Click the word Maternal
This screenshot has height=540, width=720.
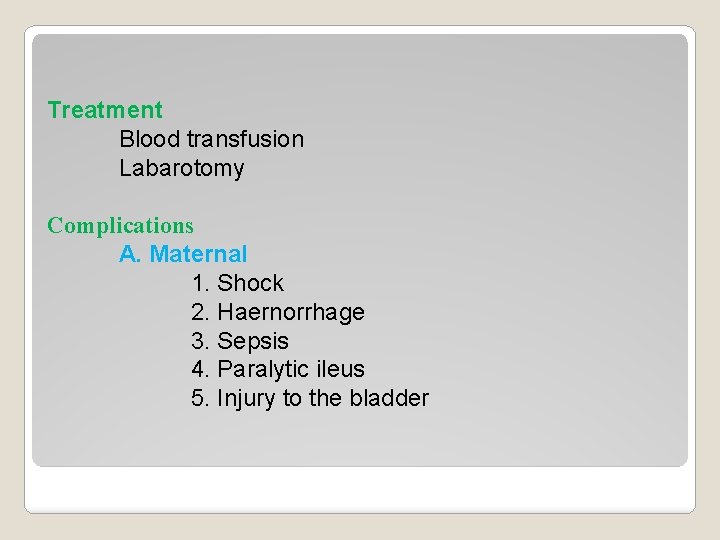click(x=198, y=254)
